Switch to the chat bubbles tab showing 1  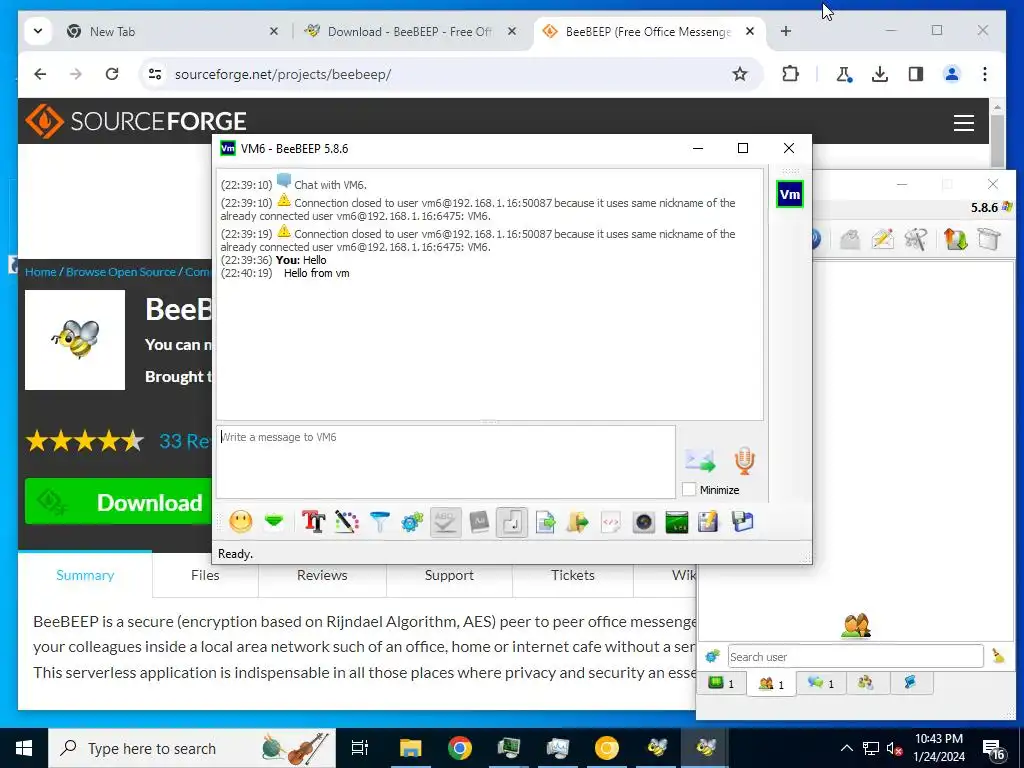click(x=821, y=683)
